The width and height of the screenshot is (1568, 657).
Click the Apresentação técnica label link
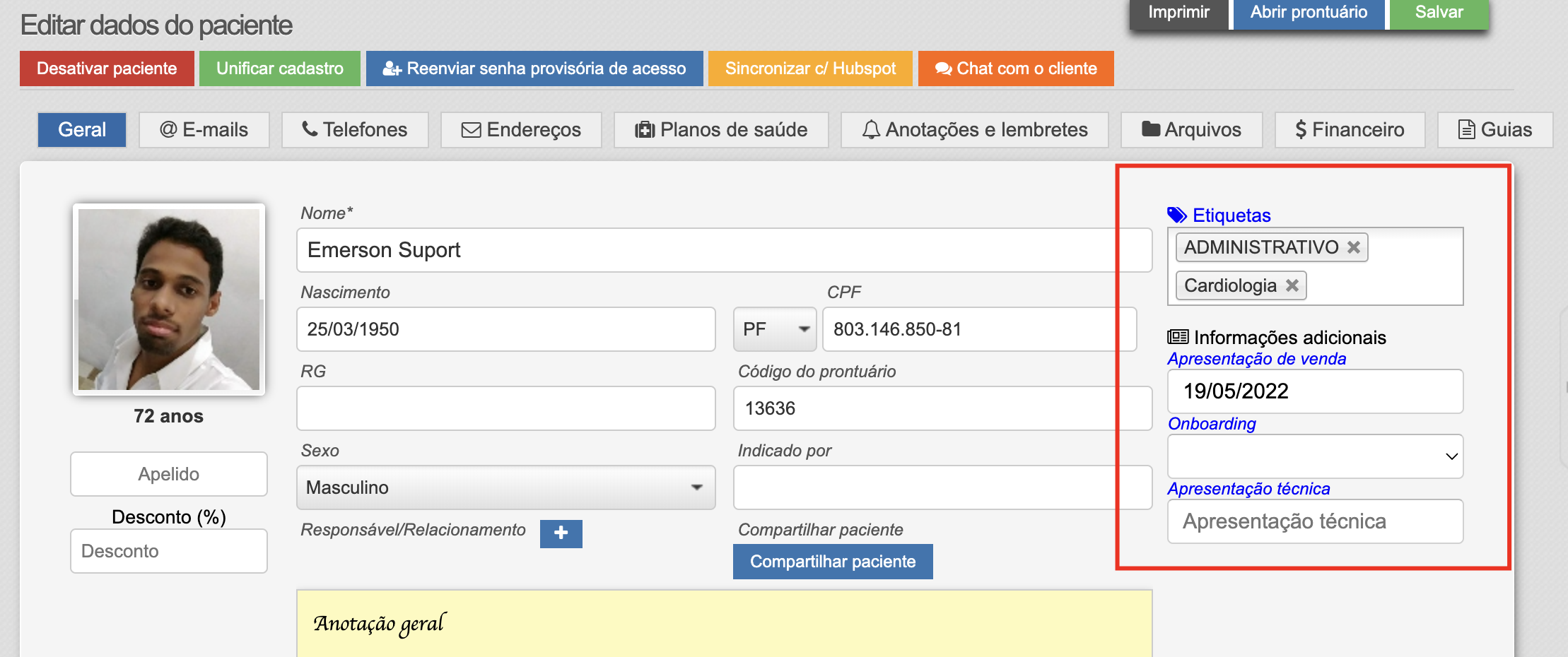coord(1248,489)
